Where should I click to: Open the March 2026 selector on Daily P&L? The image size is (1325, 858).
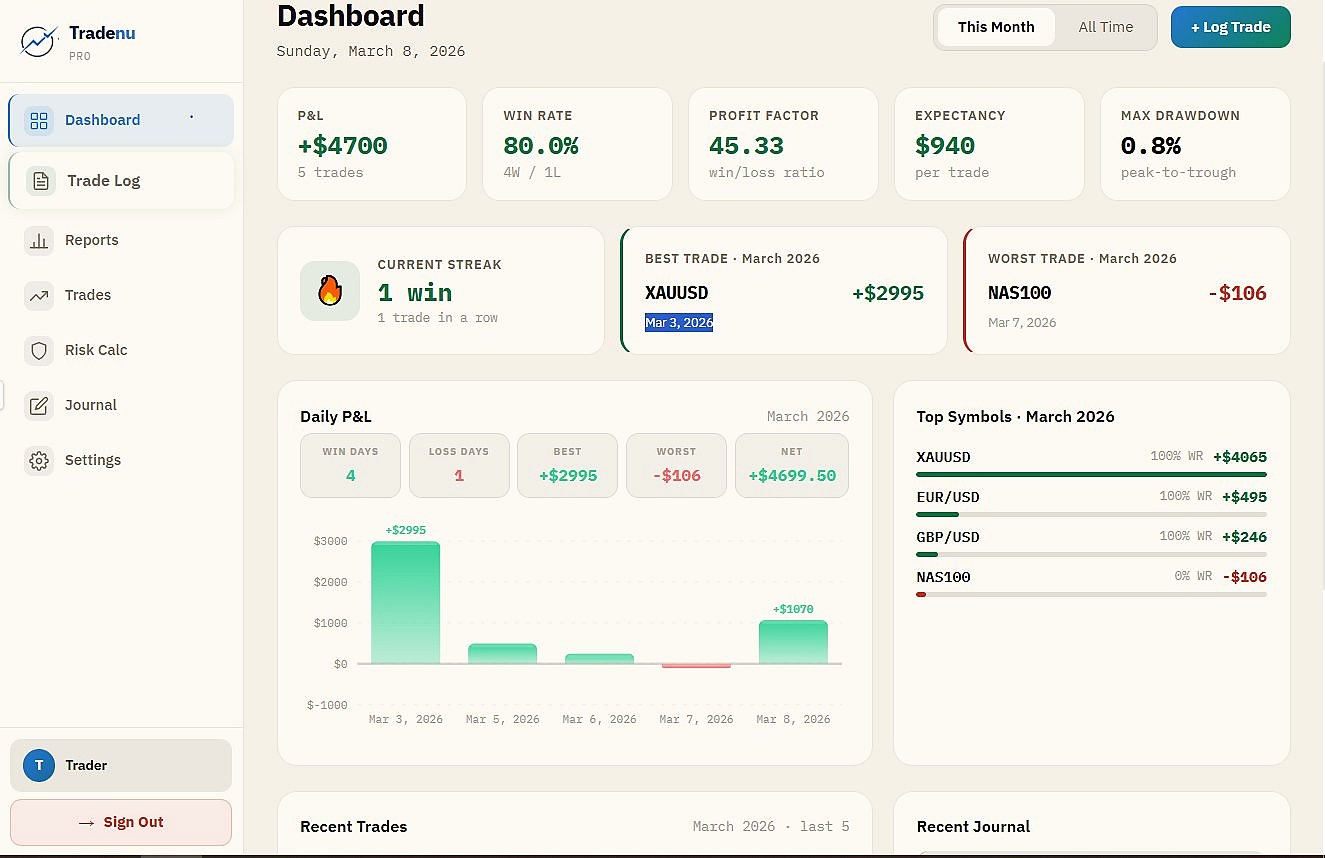tap(808, 416)
